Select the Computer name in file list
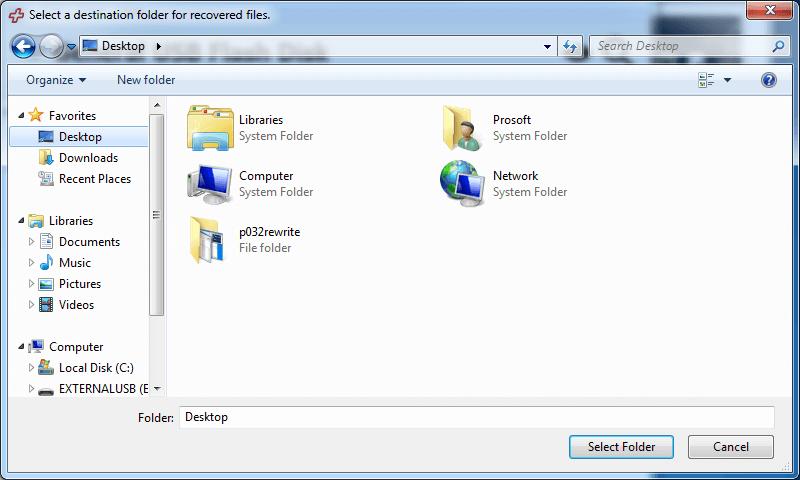 pos(266,176)
